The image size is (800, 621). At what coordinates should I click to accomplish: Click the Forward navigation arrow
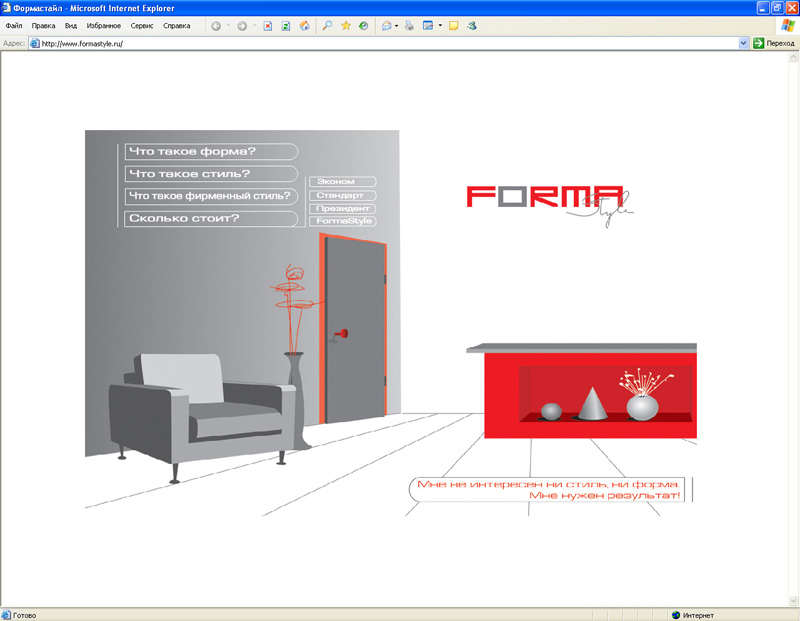pos(242,26)
